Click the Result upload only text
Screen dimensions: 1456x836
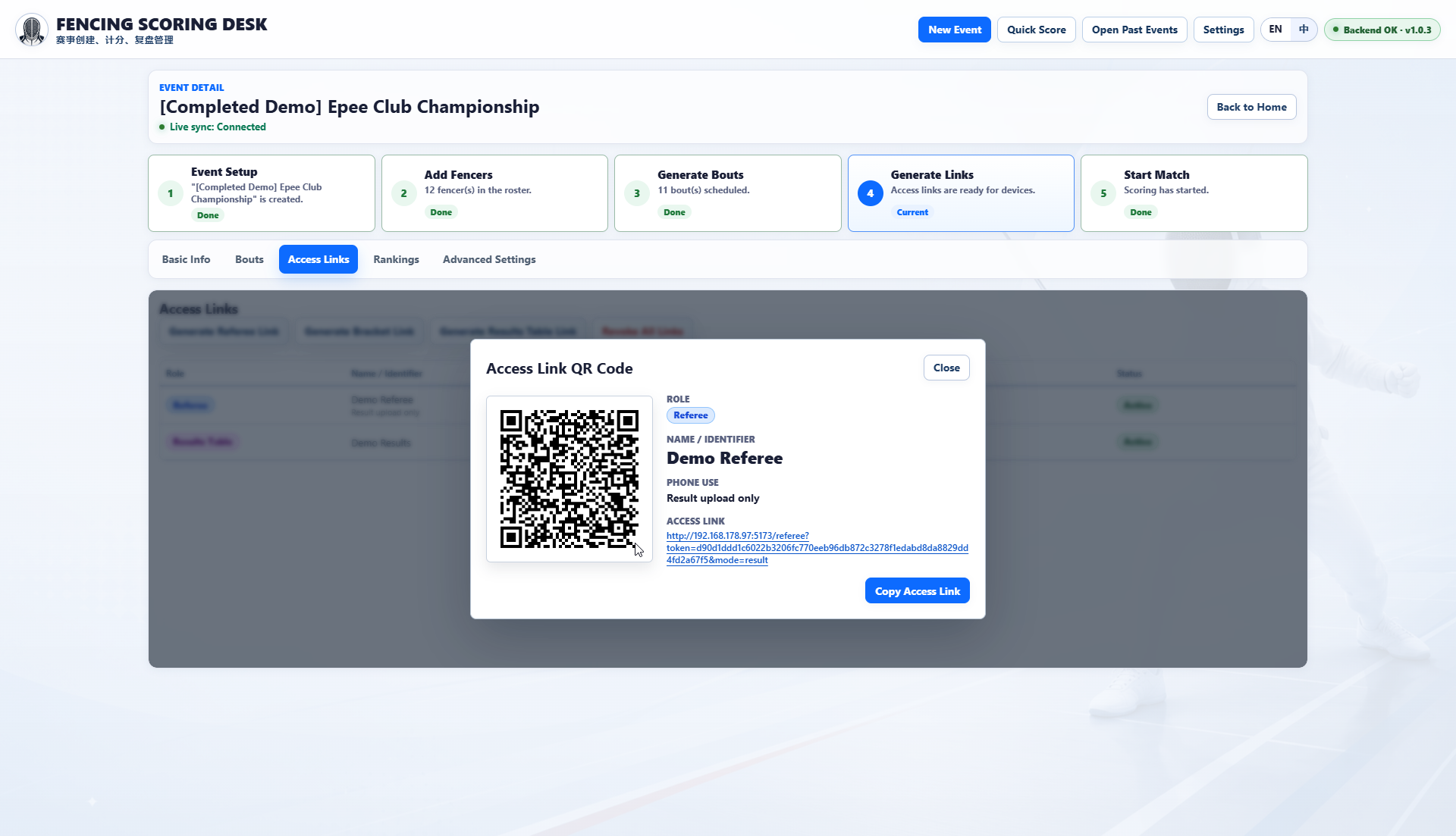(712, 498)
